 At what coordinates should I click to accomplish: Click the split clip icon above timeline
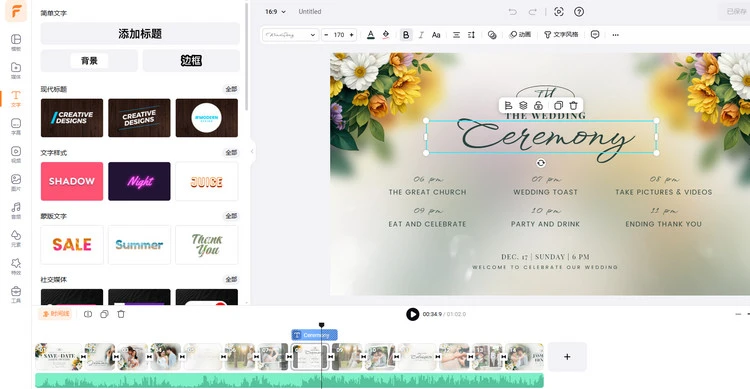tap(88, 314)
